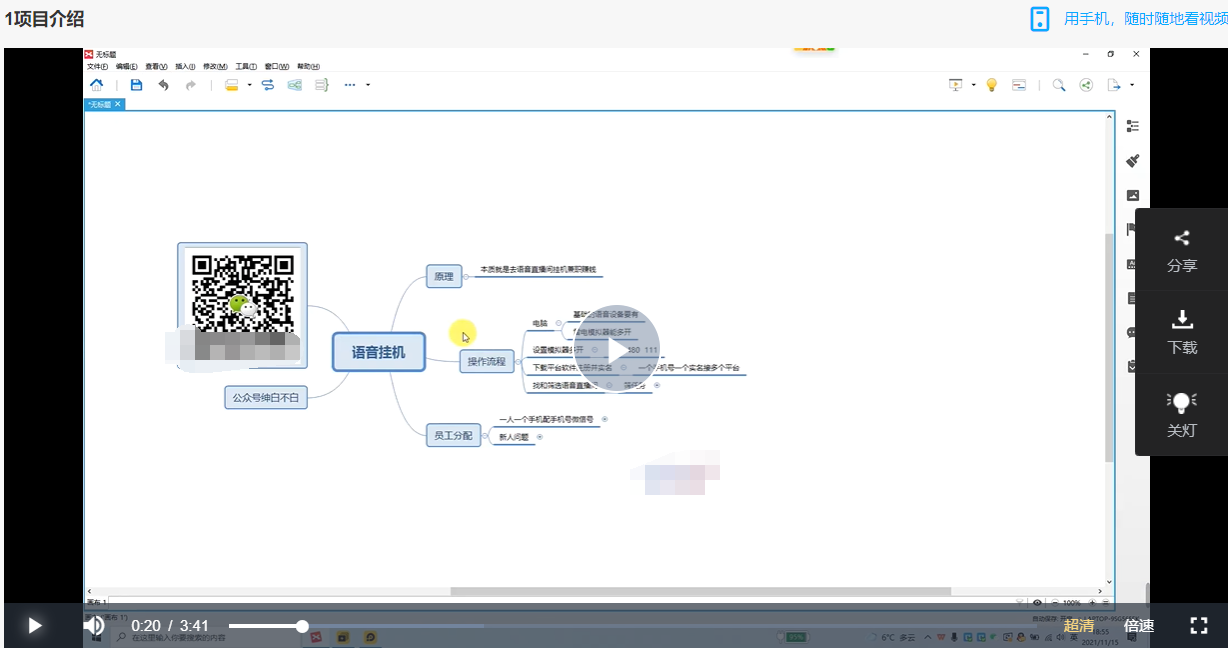The image size is (1228, 648).
Task: Open the 窗口 menu
Action: [277, 67]
